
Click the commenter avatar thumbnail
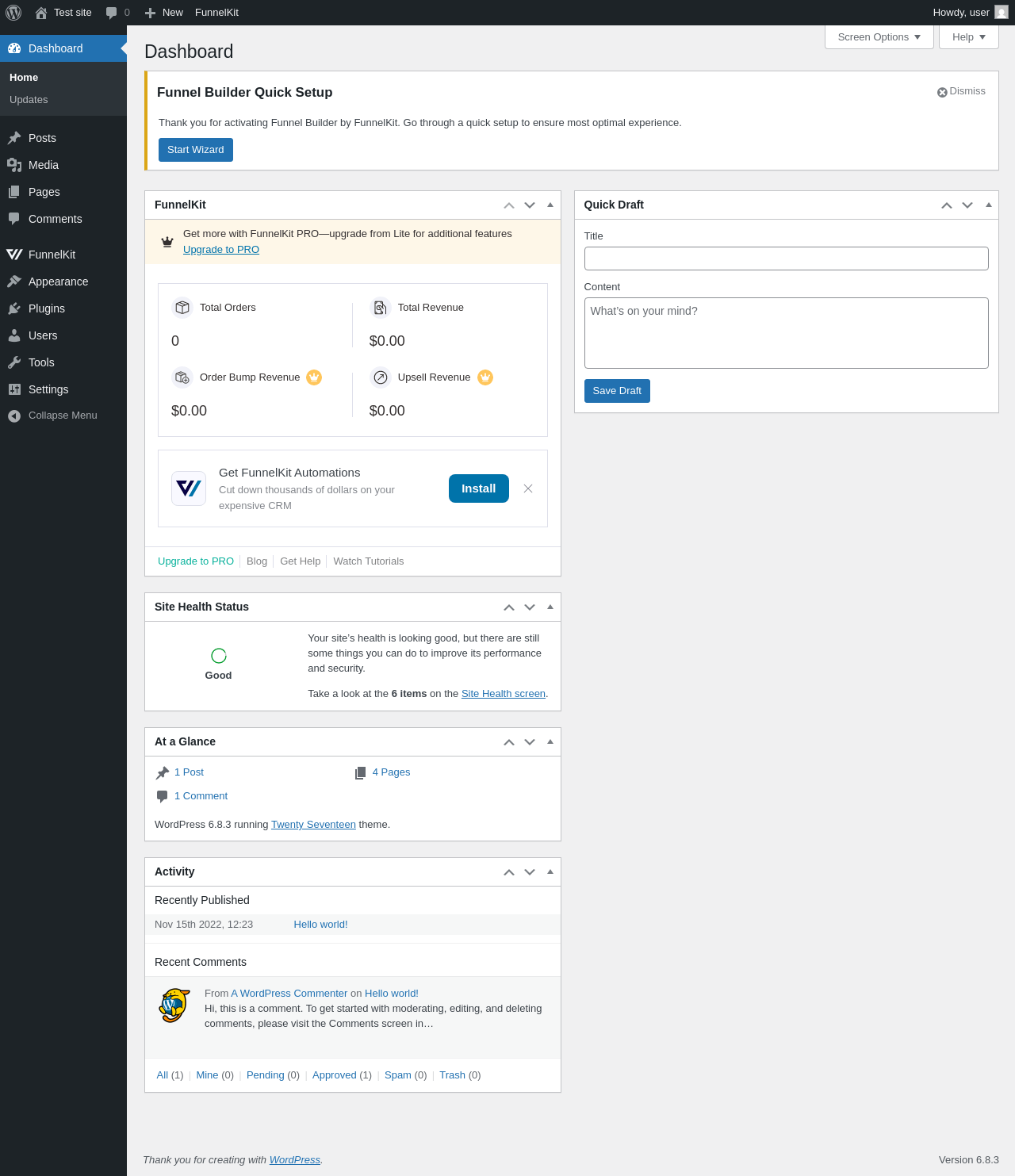tap(174, 1006)
